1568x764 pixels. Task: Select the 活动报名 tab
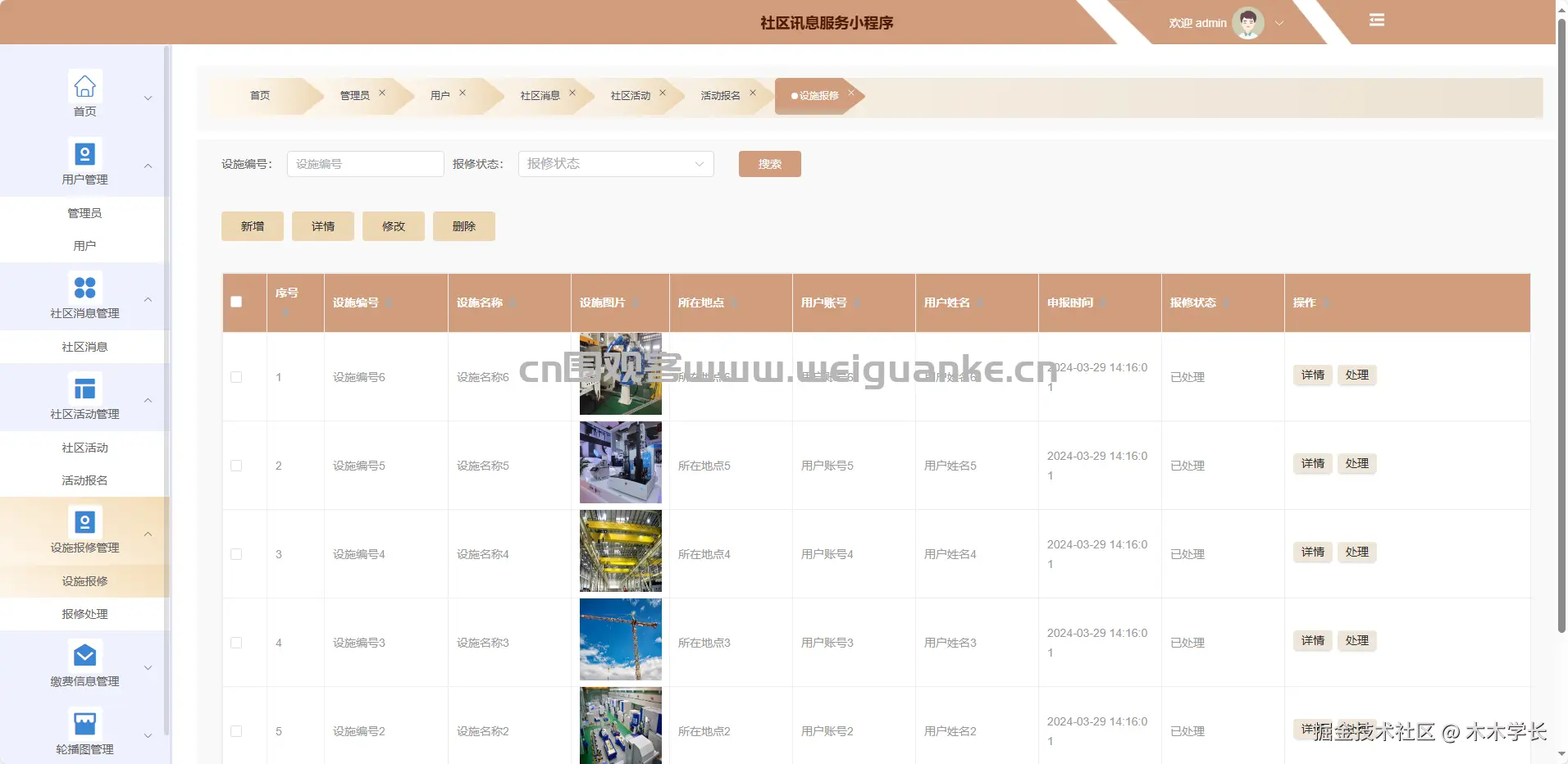pyautogui.click(x=720, y=95)
